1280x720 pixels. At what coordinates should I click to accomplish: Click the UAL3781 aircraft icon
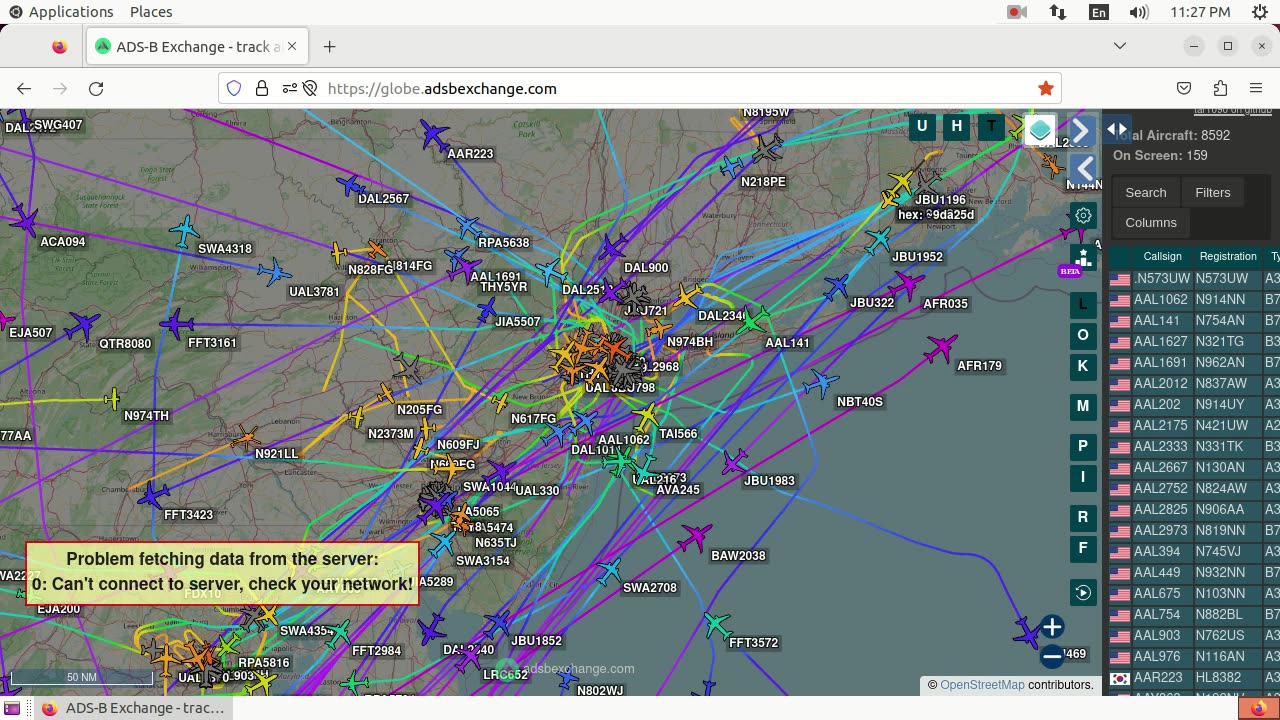click(273, 272)
